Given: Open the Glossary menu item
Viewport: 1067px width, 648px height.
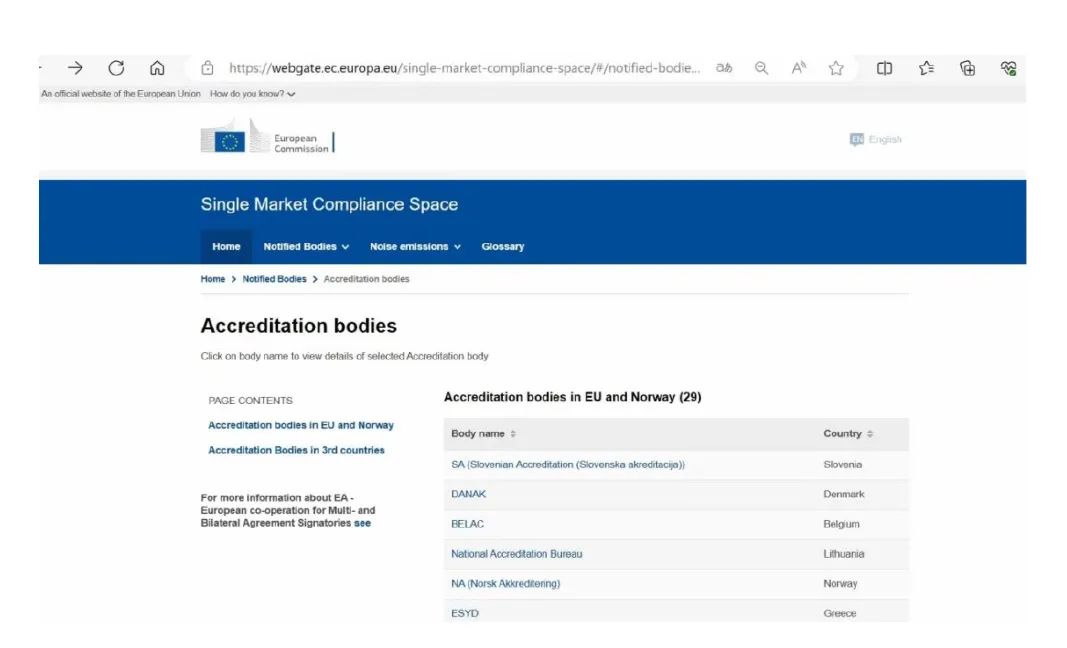Looking at the screenshot, I should 502,247.
